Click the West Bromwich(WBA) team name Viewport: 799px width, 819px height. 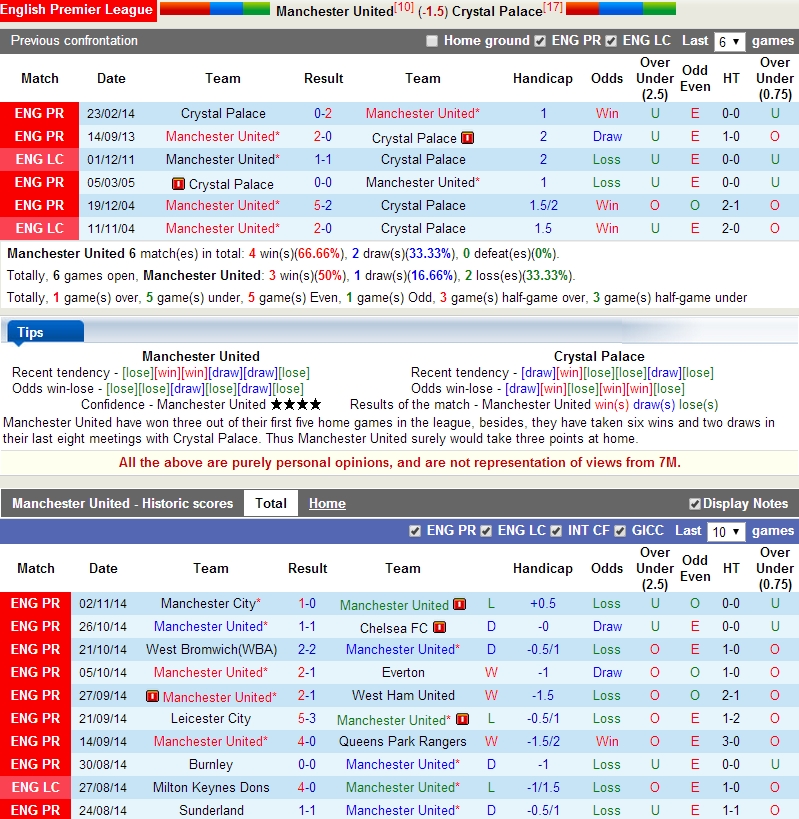click(x=211, y=649)
